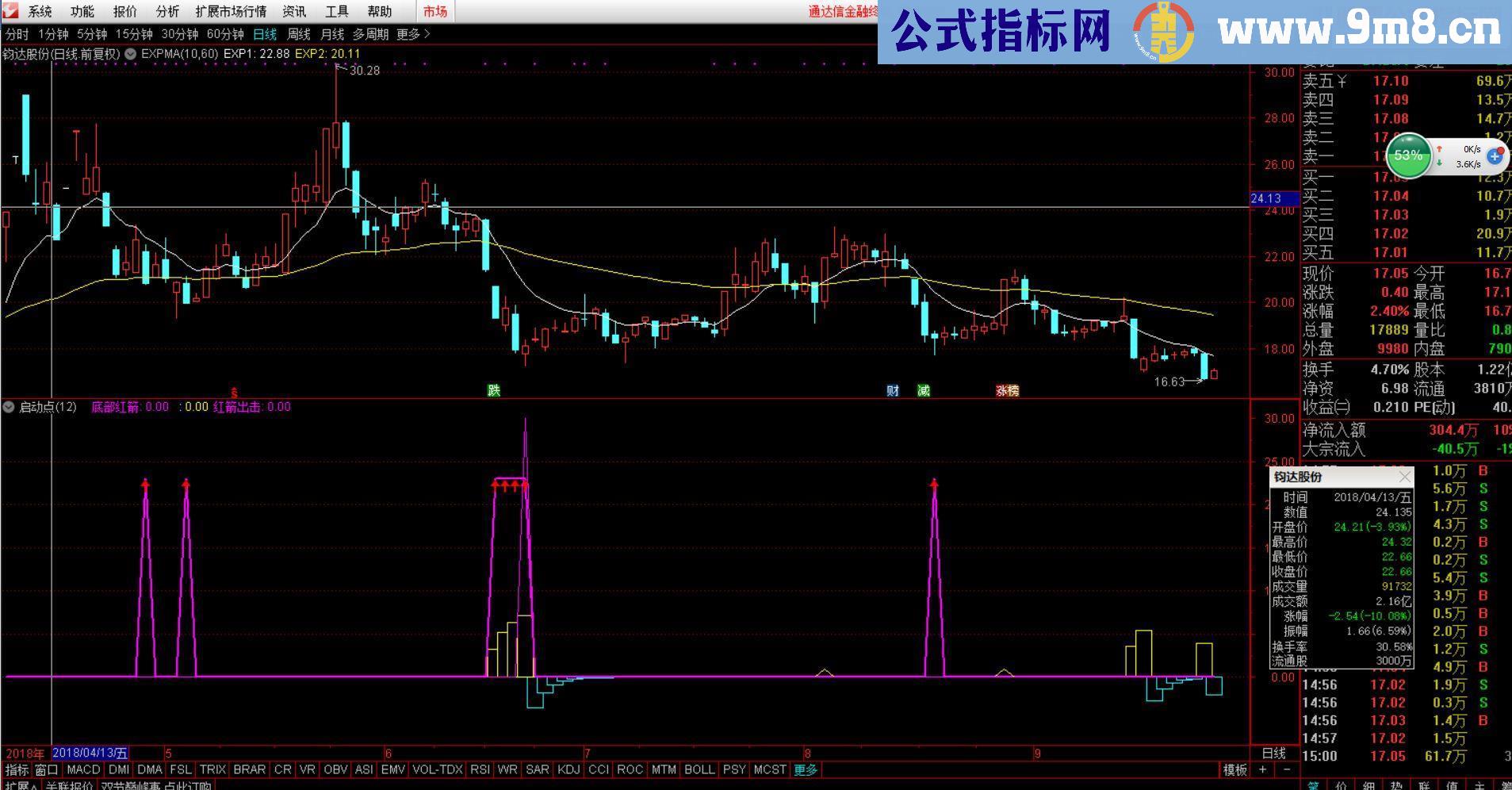Click the 点此订购 subscription link
Viewport: 1512px width, 790px height.
188,785
